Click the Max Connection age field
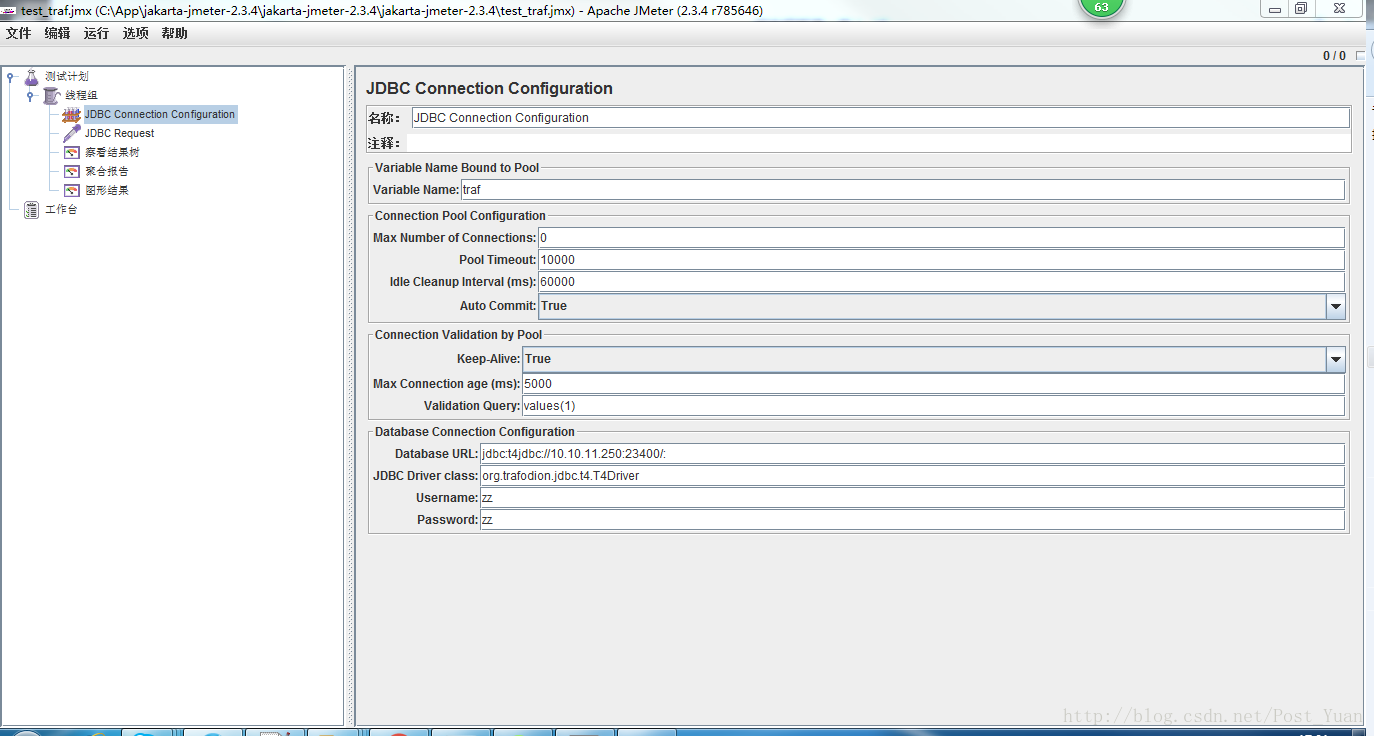Image resolution: width=1374 pixels, height=736 pixels. pyautogui.click(x=933, y=384)
